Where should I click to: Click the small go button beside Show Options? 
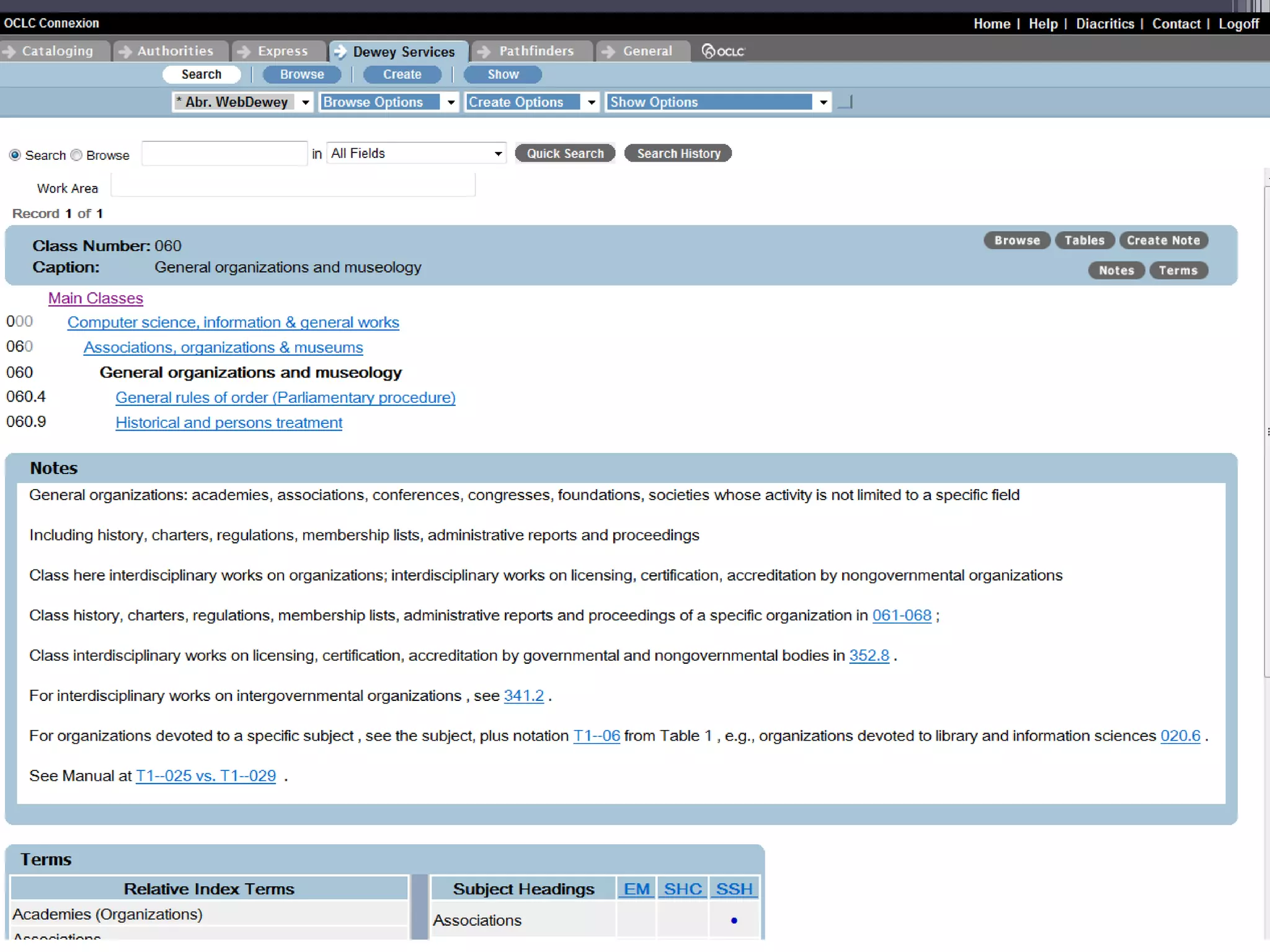846,102
